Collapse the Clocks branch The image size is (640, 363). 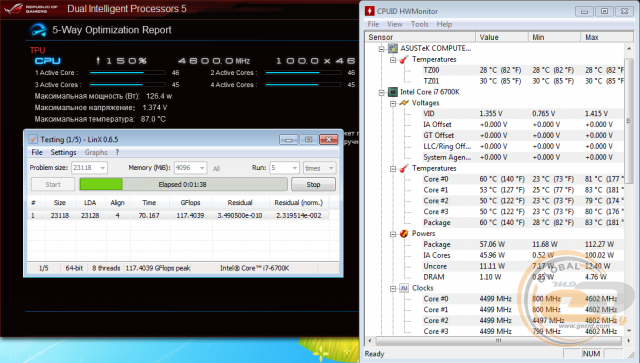[x=393, y=288]
